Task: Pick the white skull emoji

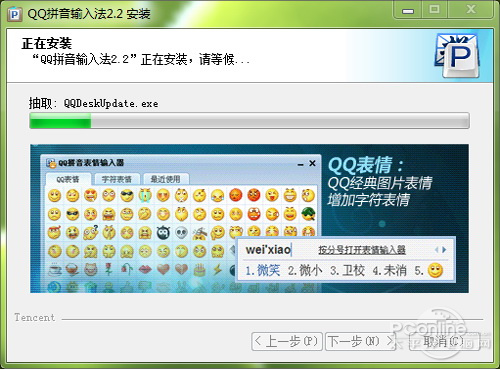Action: pos(181,232)
